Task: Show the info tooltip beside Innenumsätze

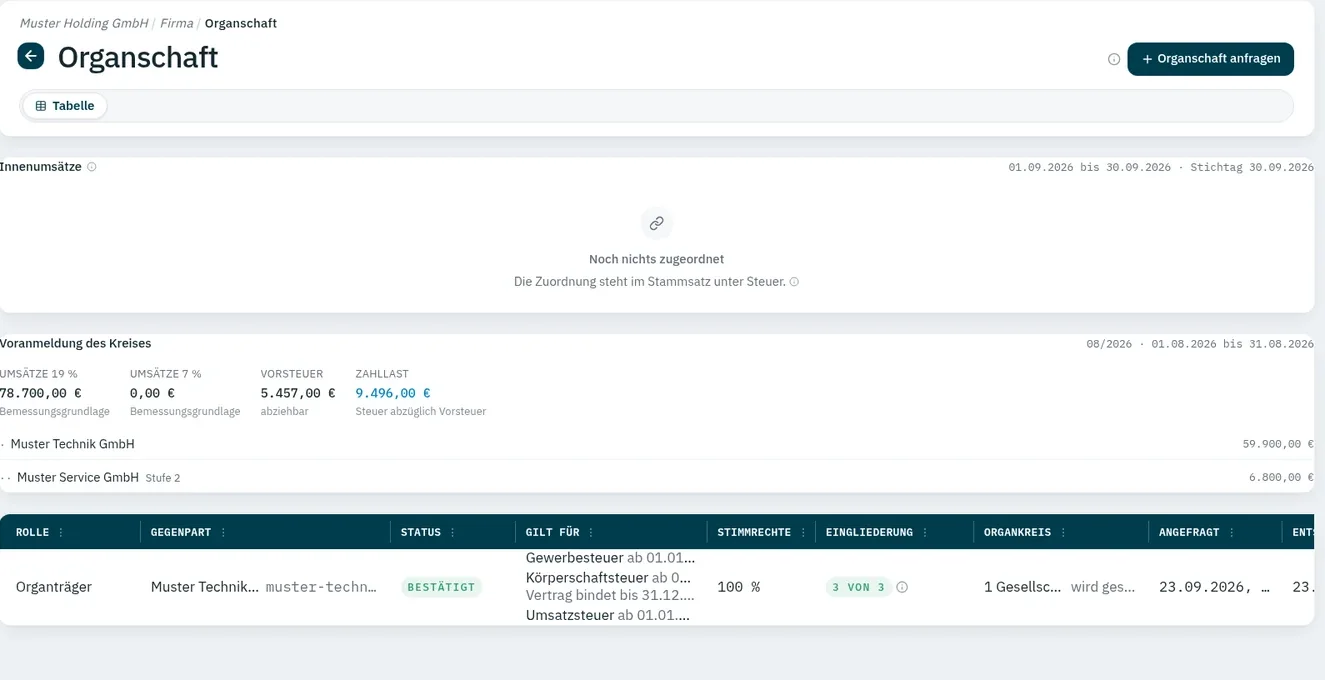Action: [x=92, y=167]
